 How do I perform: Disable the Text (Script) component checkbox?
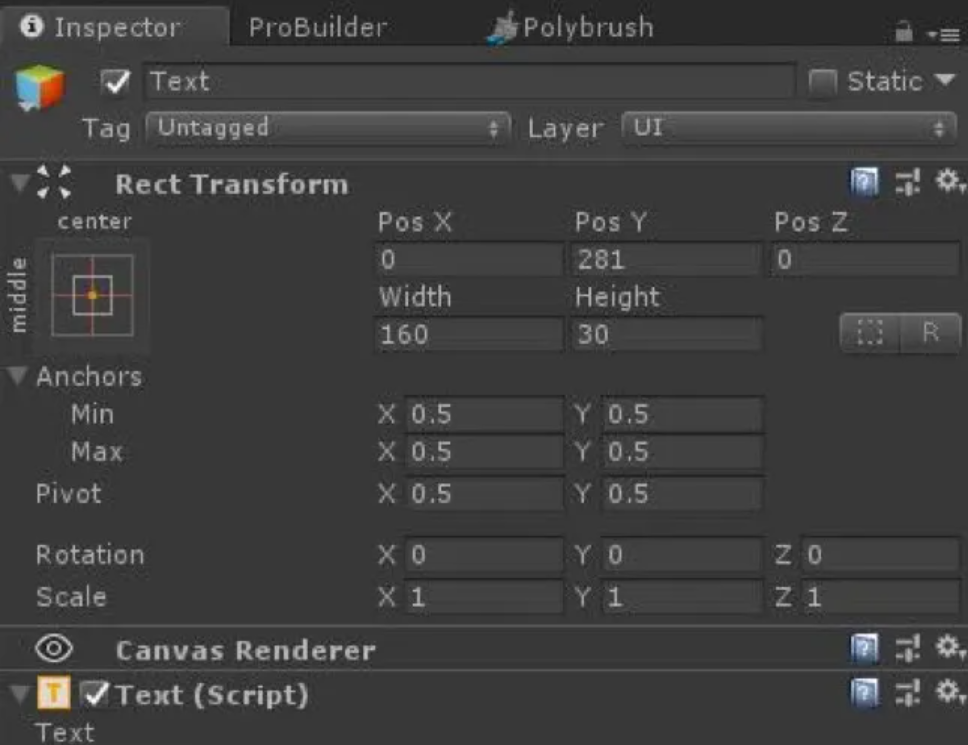95,694
